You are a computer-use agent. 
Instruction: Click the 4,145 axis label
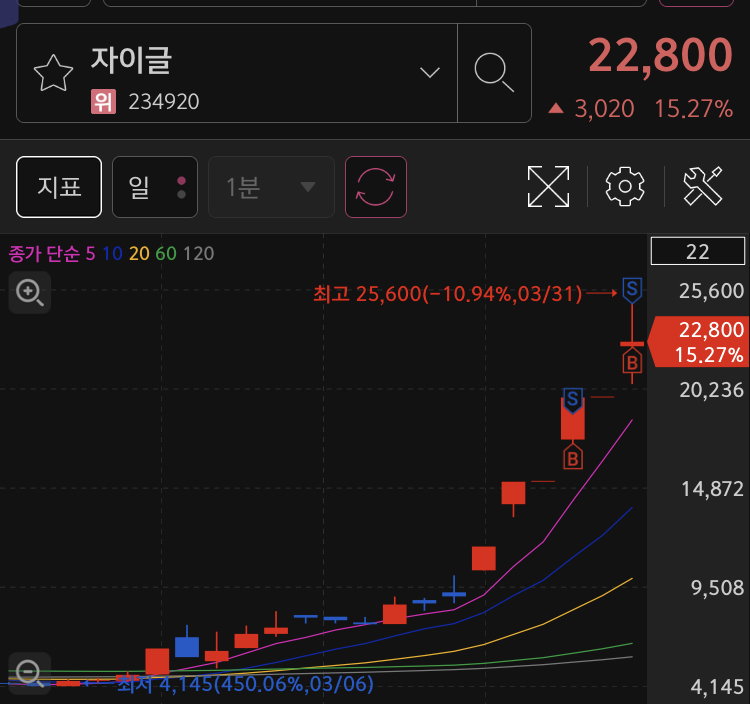717,687
